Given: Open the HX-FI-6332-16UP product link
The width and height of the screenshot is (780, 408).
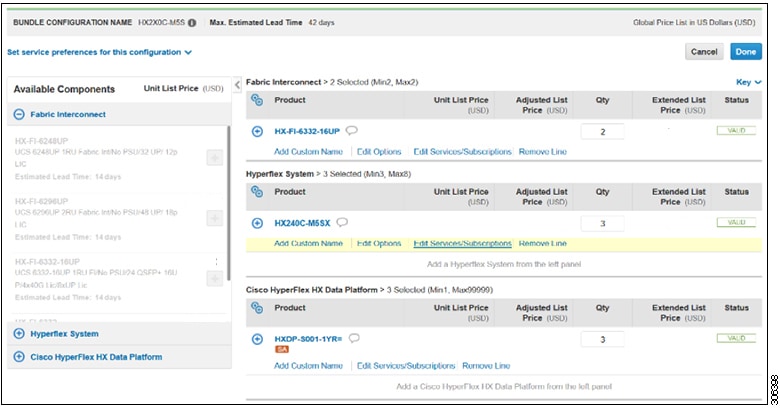Looking at the screenshot, I should click(307, 131).
